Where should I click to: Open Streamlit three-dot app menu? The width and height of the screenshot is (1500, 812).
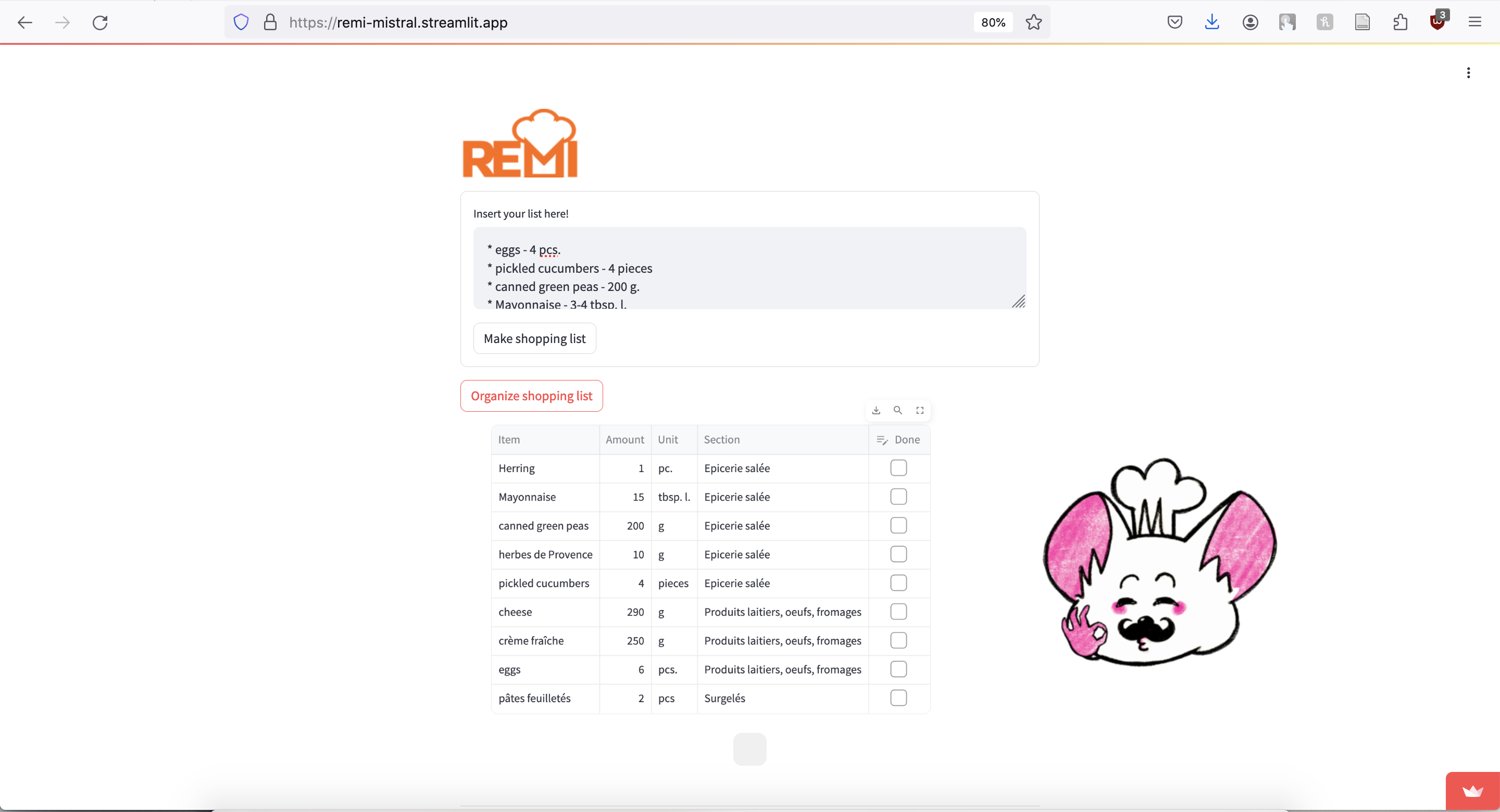click(1468, 73)
